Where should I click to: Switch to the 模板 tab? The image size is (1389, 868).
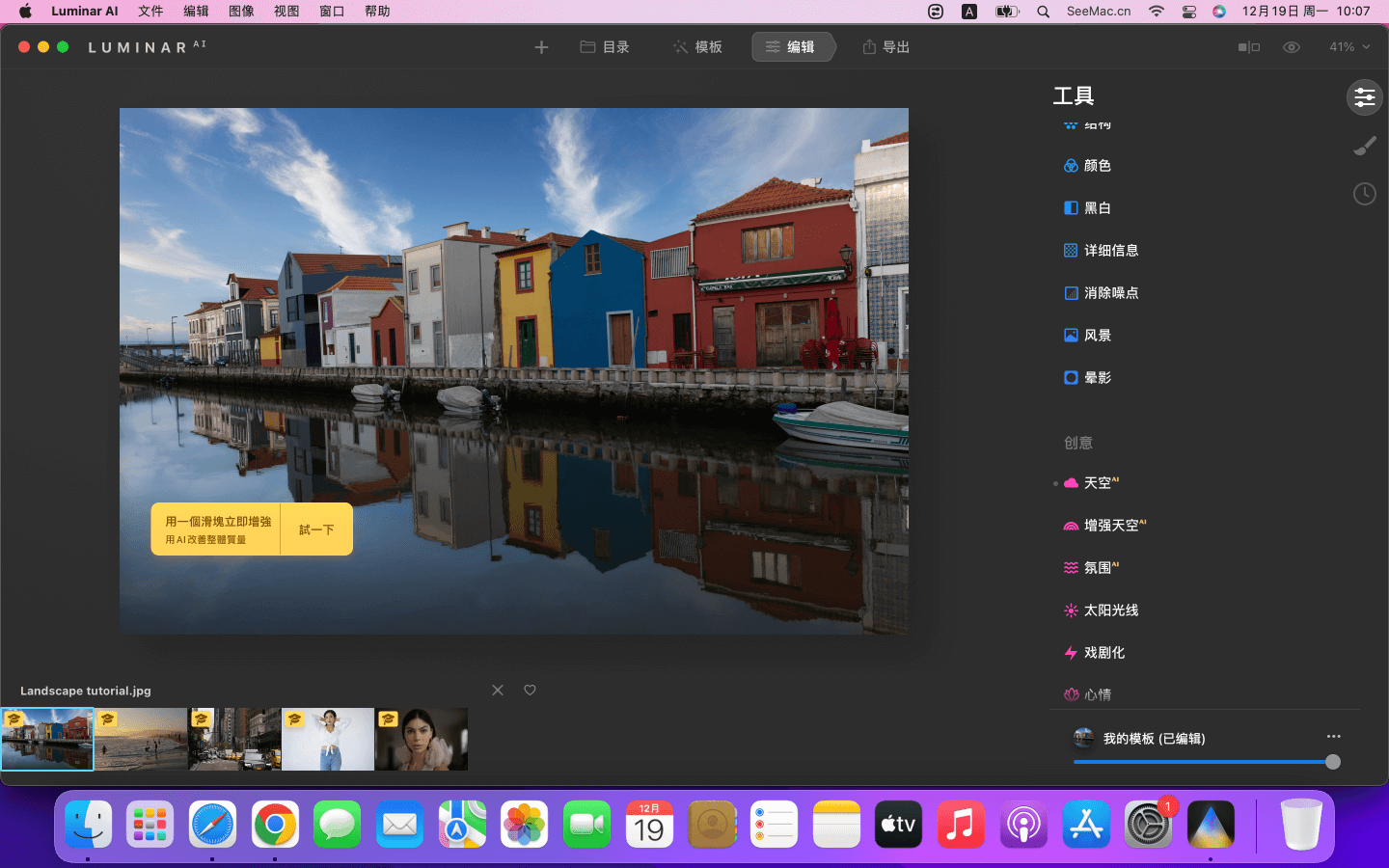pos(697,47)
